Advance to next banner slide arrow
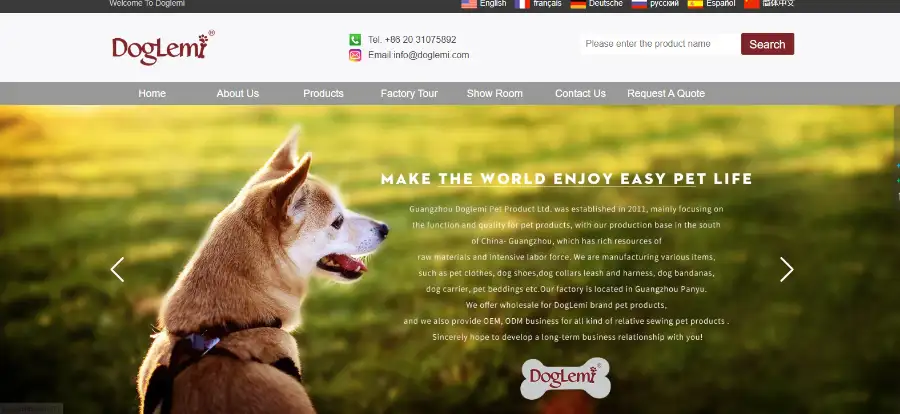 [x=786, y=269]
